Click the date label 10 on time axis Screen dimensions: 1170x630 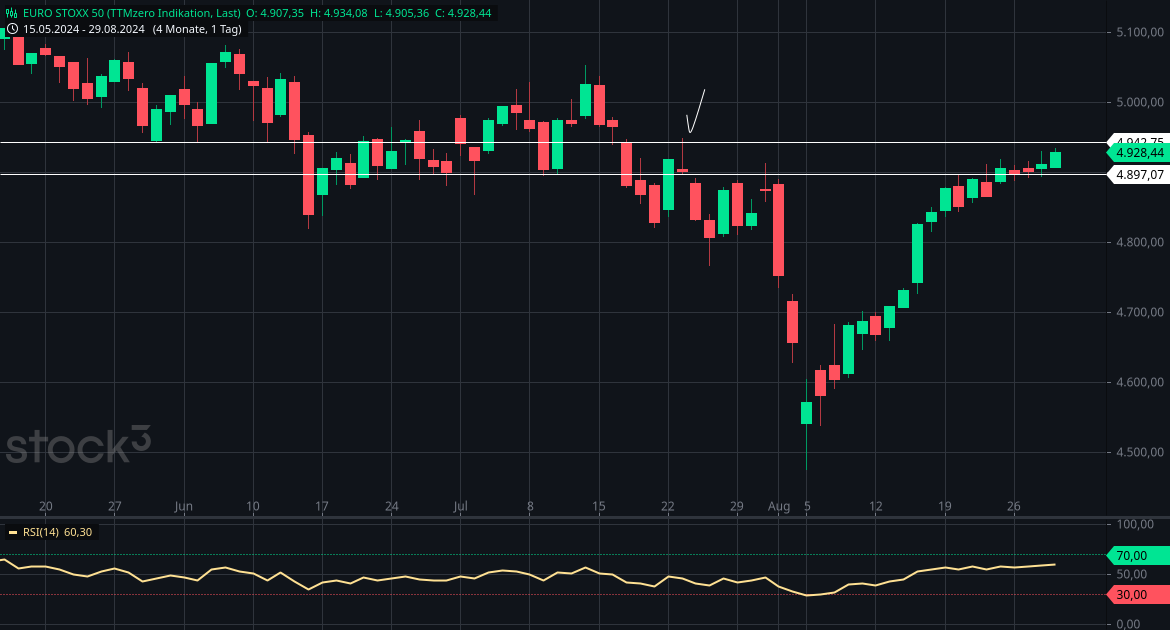tap(253, 506)
